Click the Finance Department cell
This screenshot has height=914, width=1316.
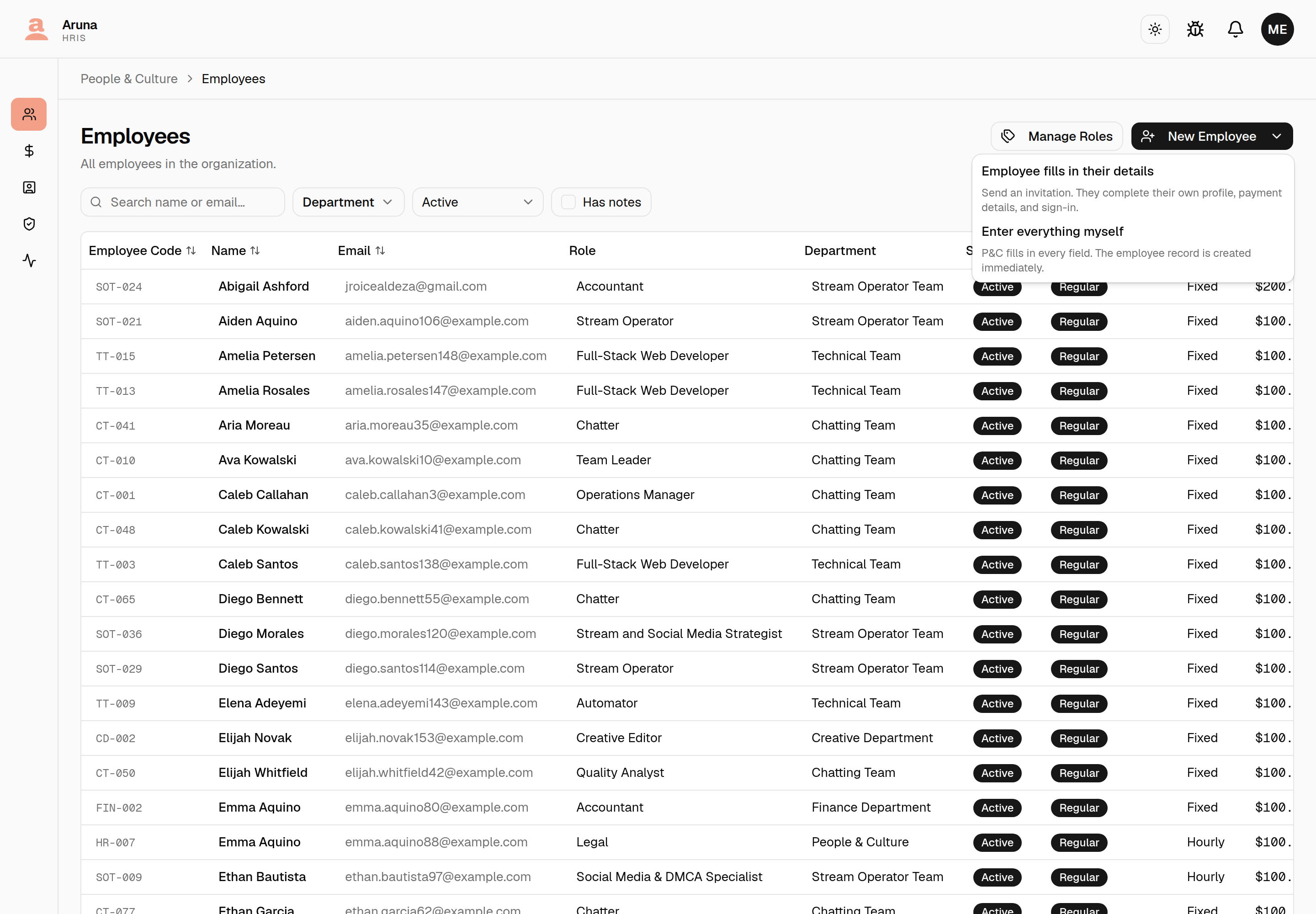click(x=871, y=808)
